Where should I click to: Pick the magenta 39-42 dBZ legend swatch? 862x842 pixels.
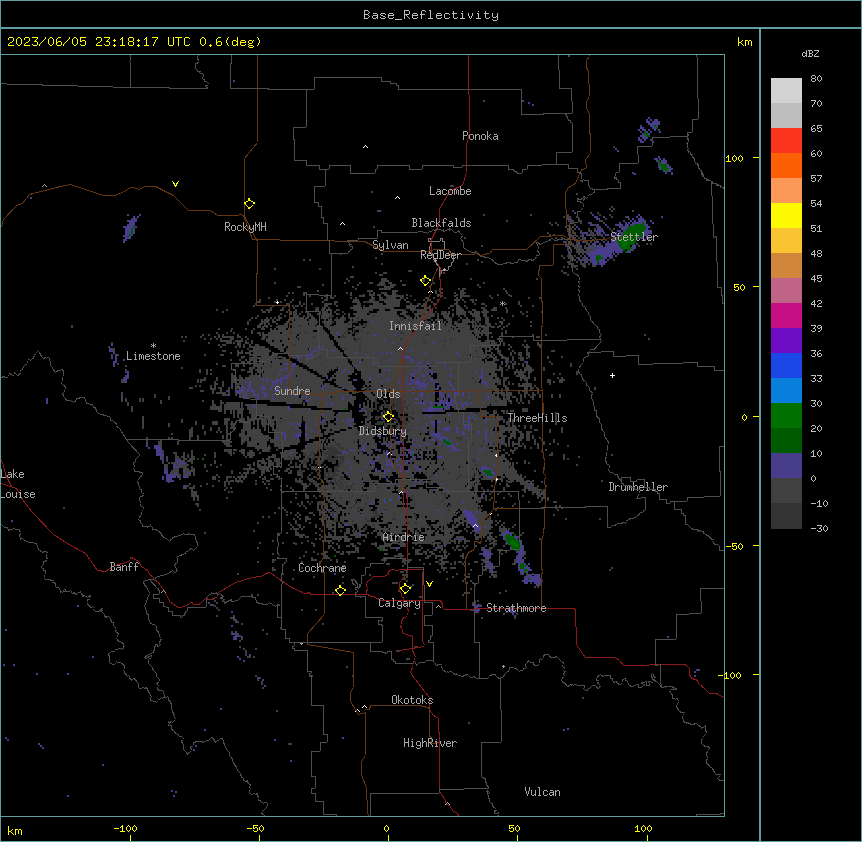click(786, 315)
